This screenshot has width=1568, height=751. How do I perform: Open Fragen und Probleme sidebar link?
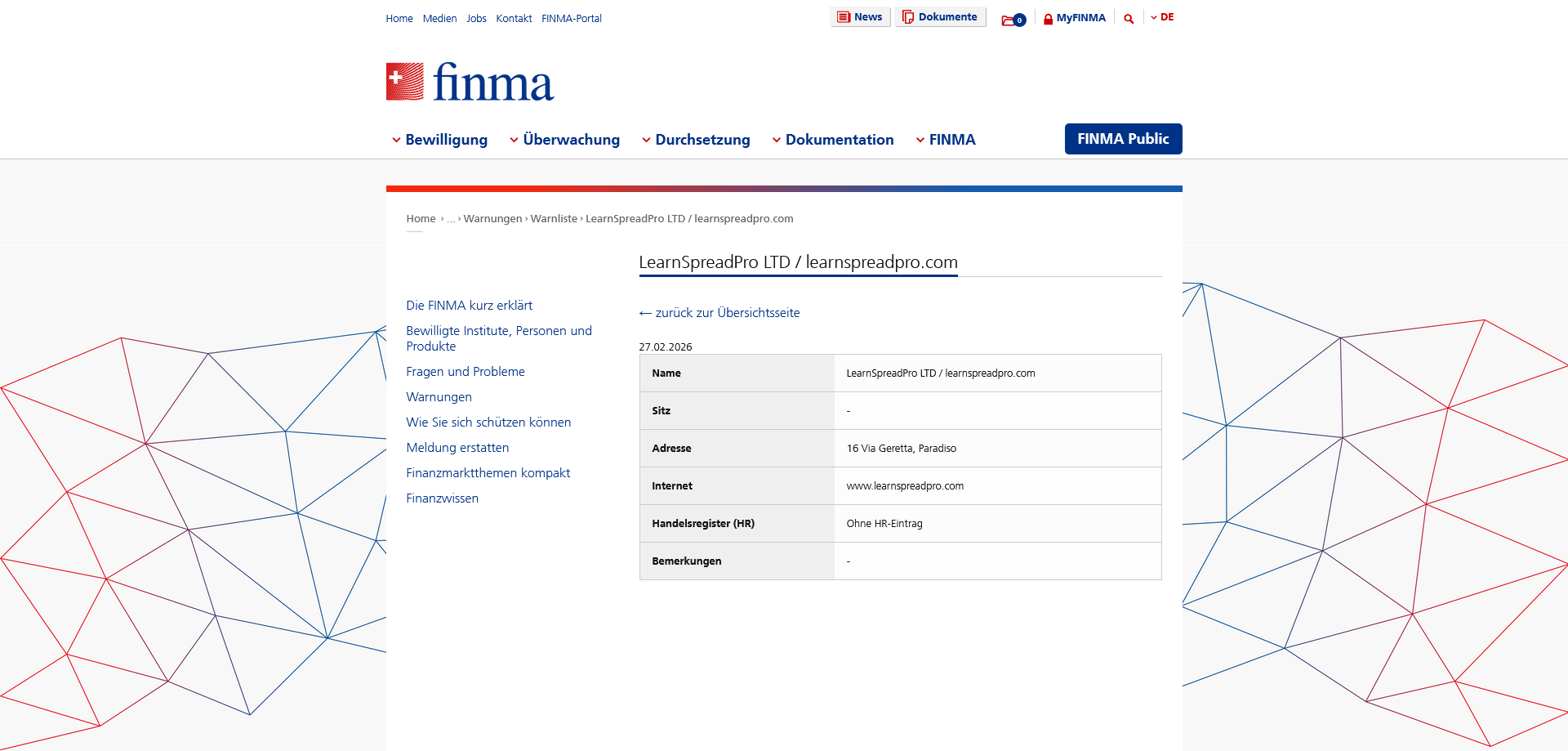click(x=465, y=372)
